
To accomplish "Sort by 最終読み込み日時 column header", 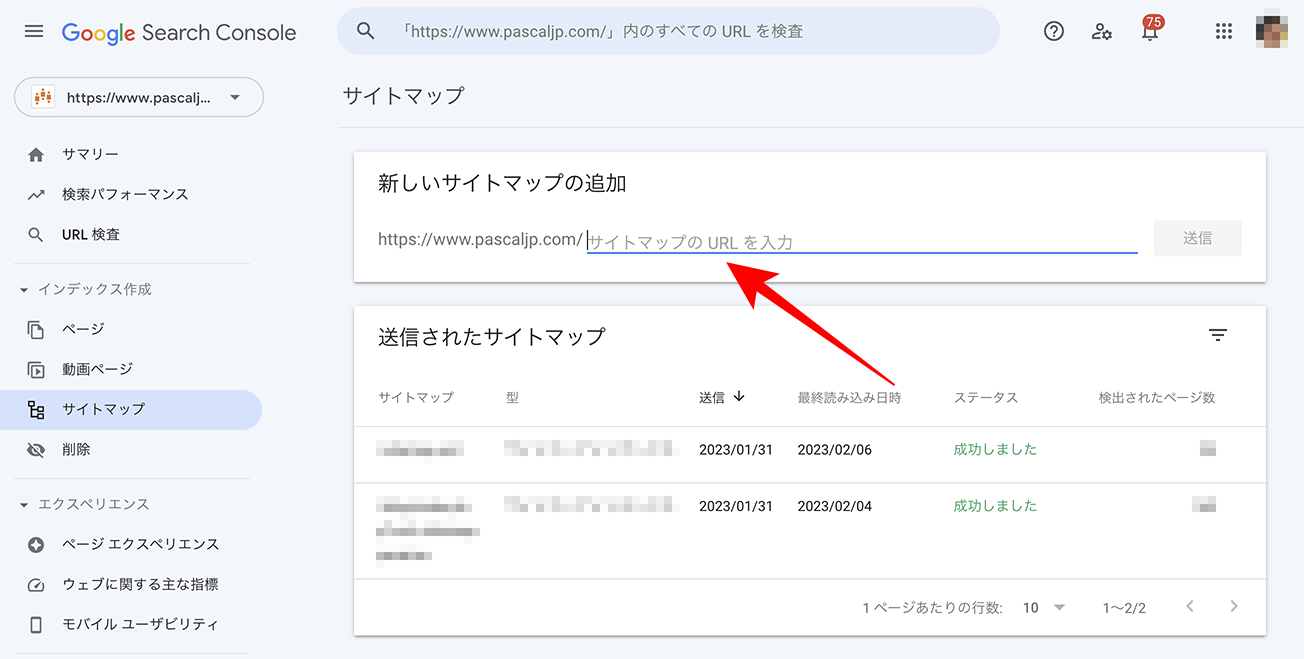I will [x=849, y=397].
